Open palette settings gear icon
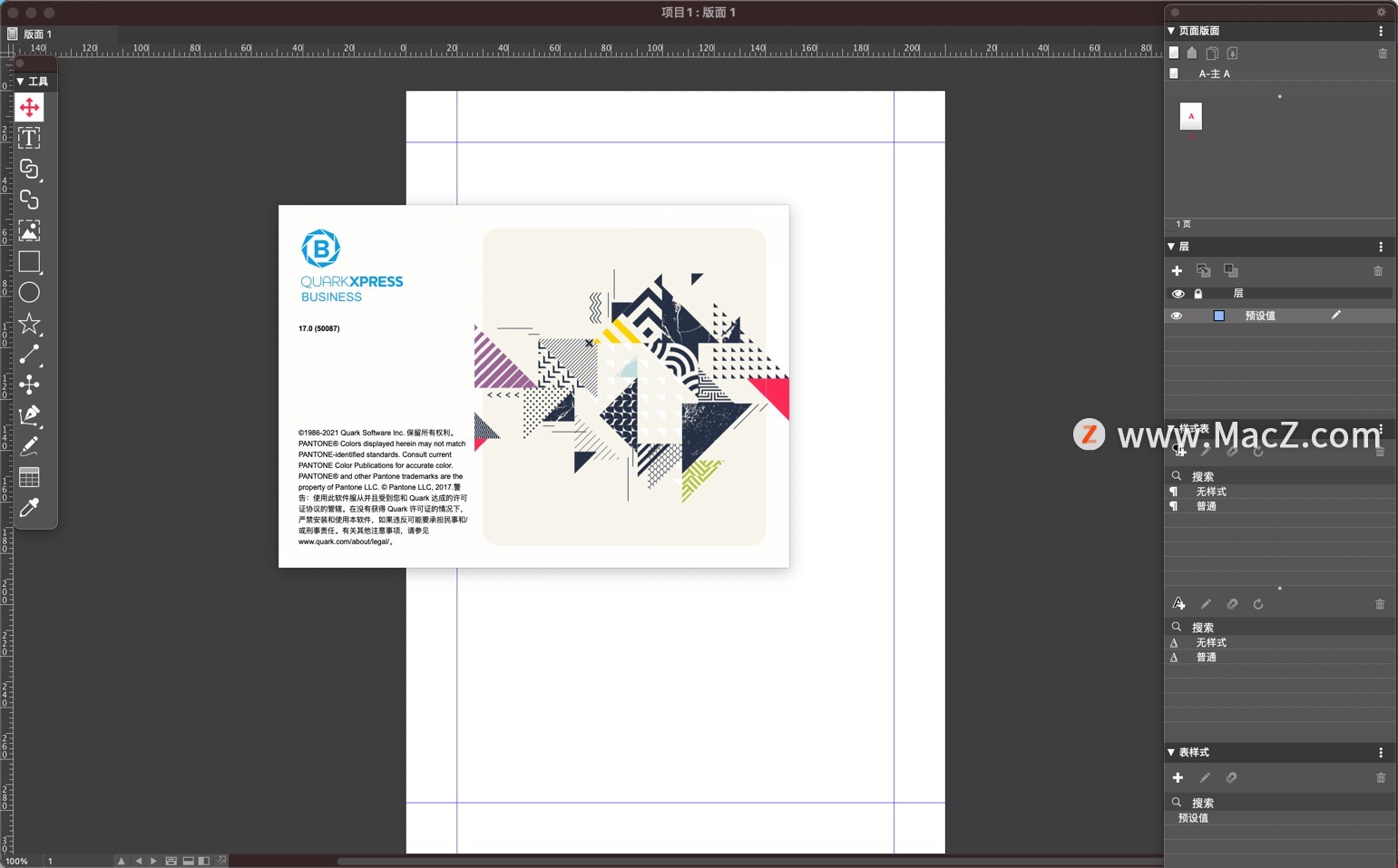 (1382, 13)
